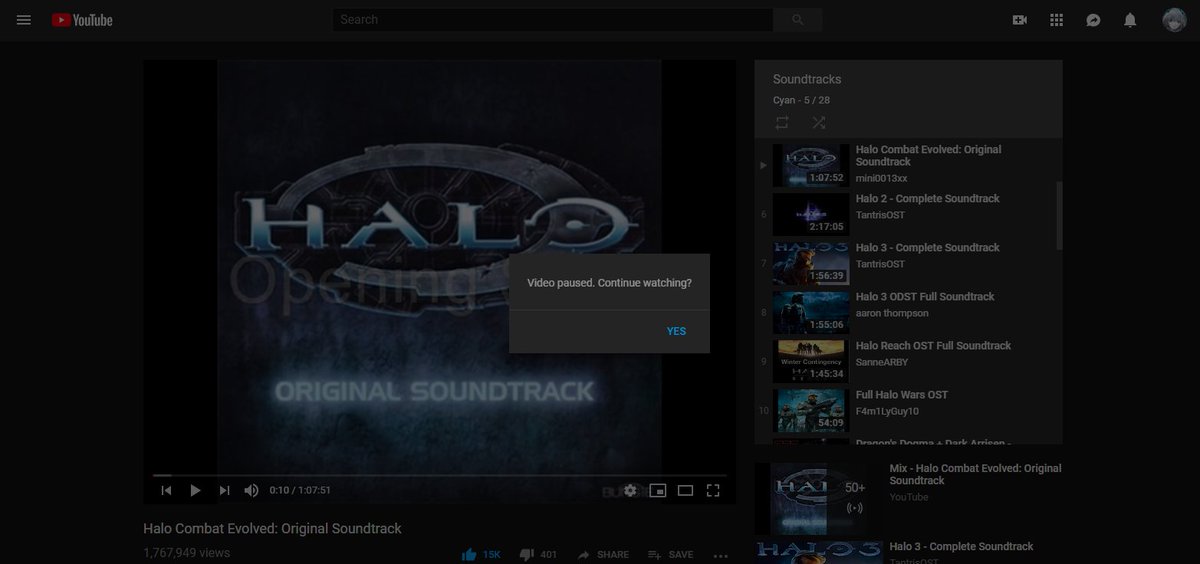Click the search magnifier button

pyautogui.click(x=798, y=20)
